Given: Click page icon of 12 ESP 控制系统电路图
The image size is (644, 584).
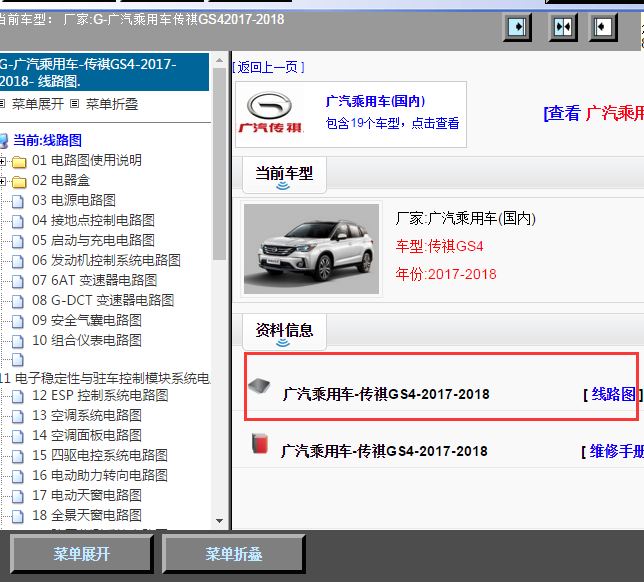Looking at the screenshot, I should click(17, 397).
